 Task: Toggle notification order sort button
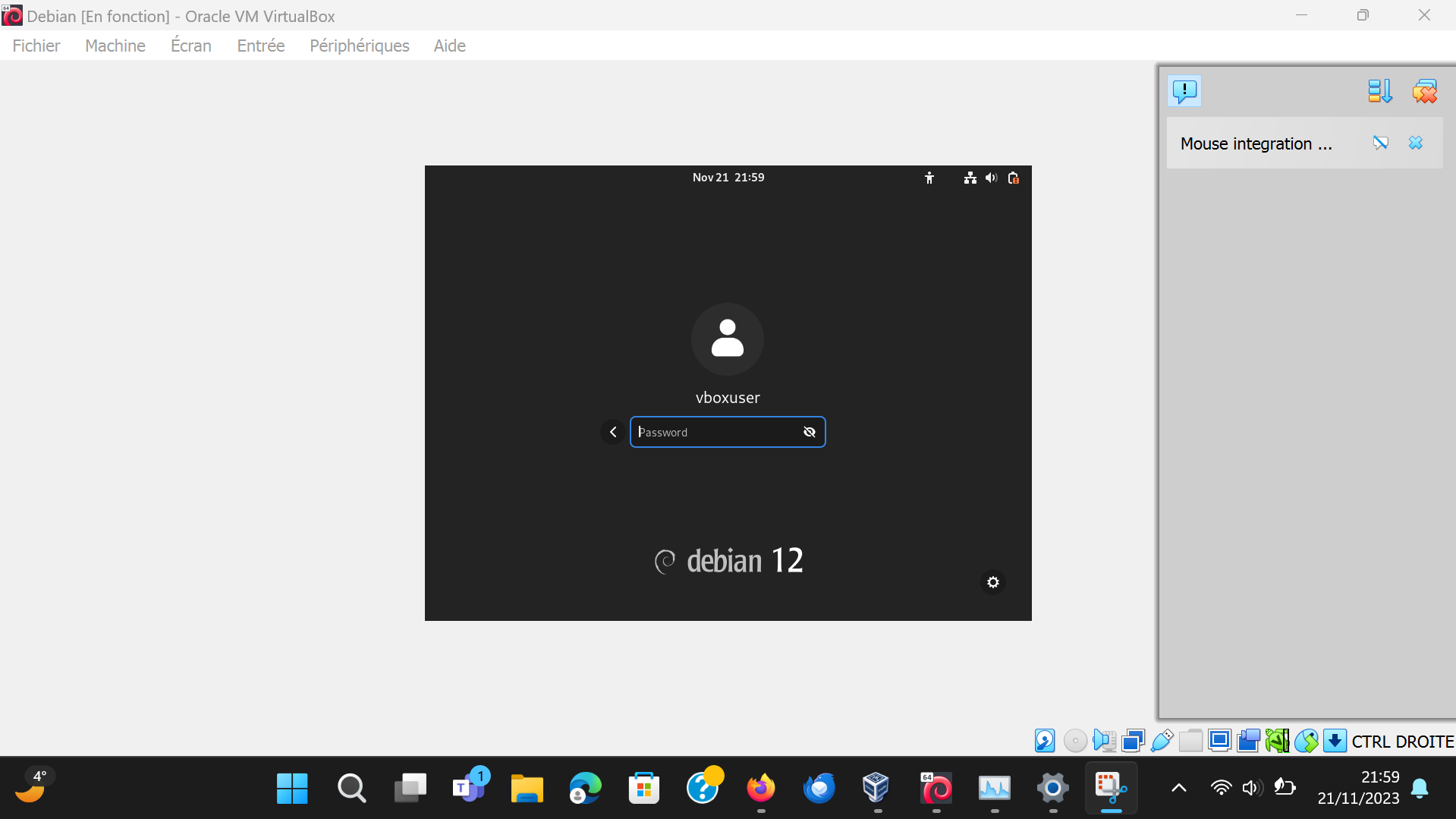(1379, 91)
